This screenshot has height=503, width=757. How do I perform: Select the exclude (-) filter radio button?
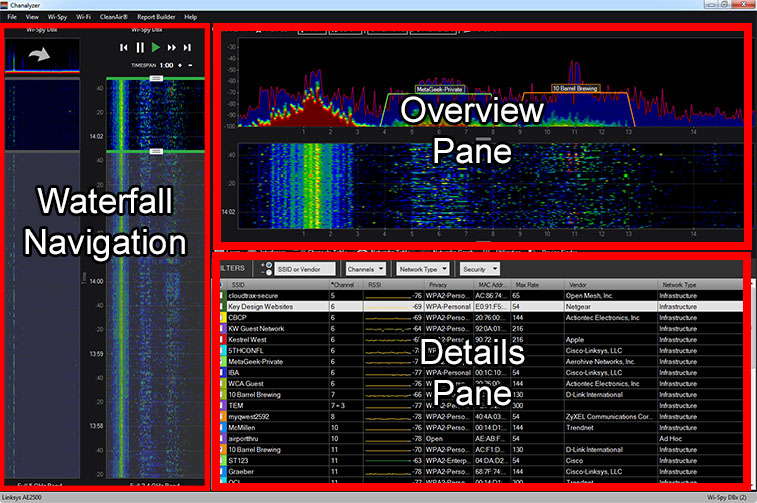(269, 272)
